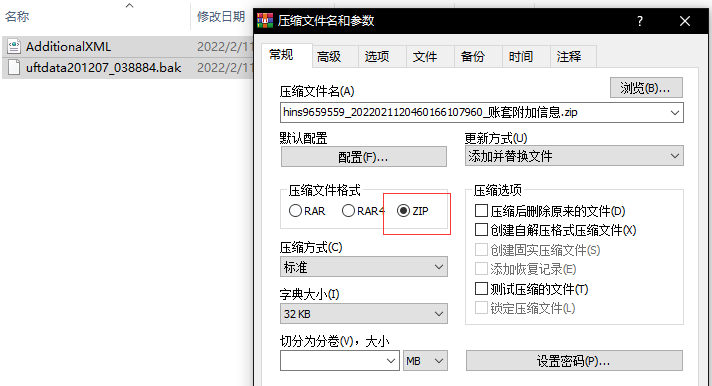
Task: Open the 压缩方式 dropdown showing 标准
Action: point(364,267)
